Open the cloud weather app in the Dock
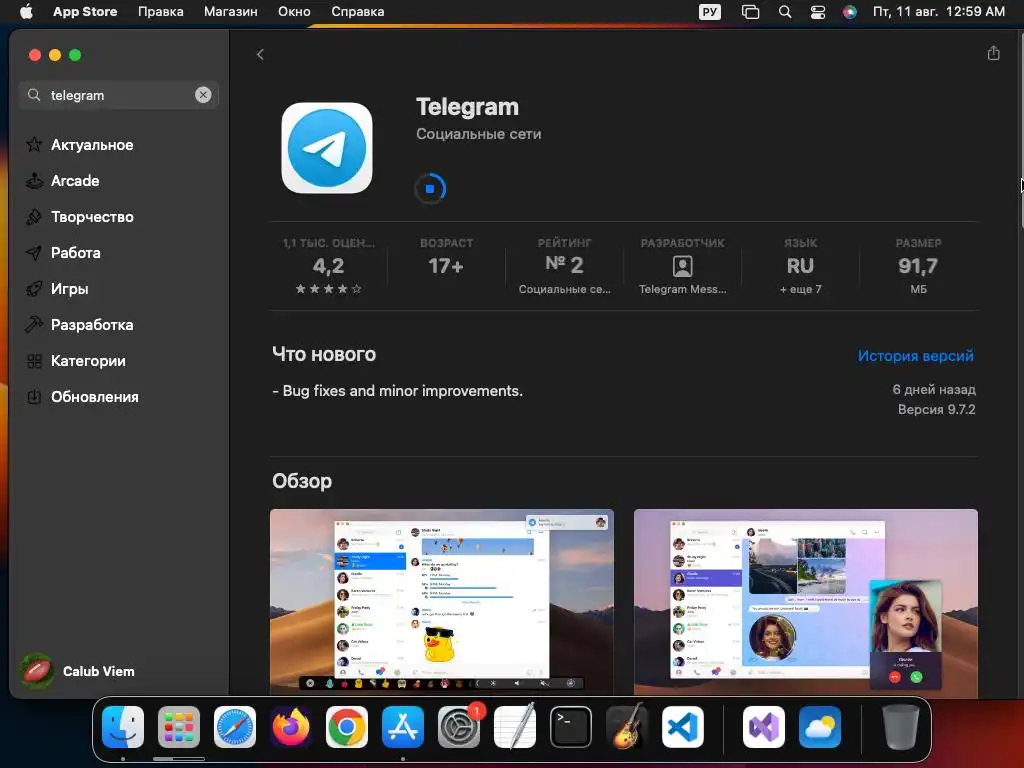The height and width of the screenshot is (768, 1024). [820, 726]
